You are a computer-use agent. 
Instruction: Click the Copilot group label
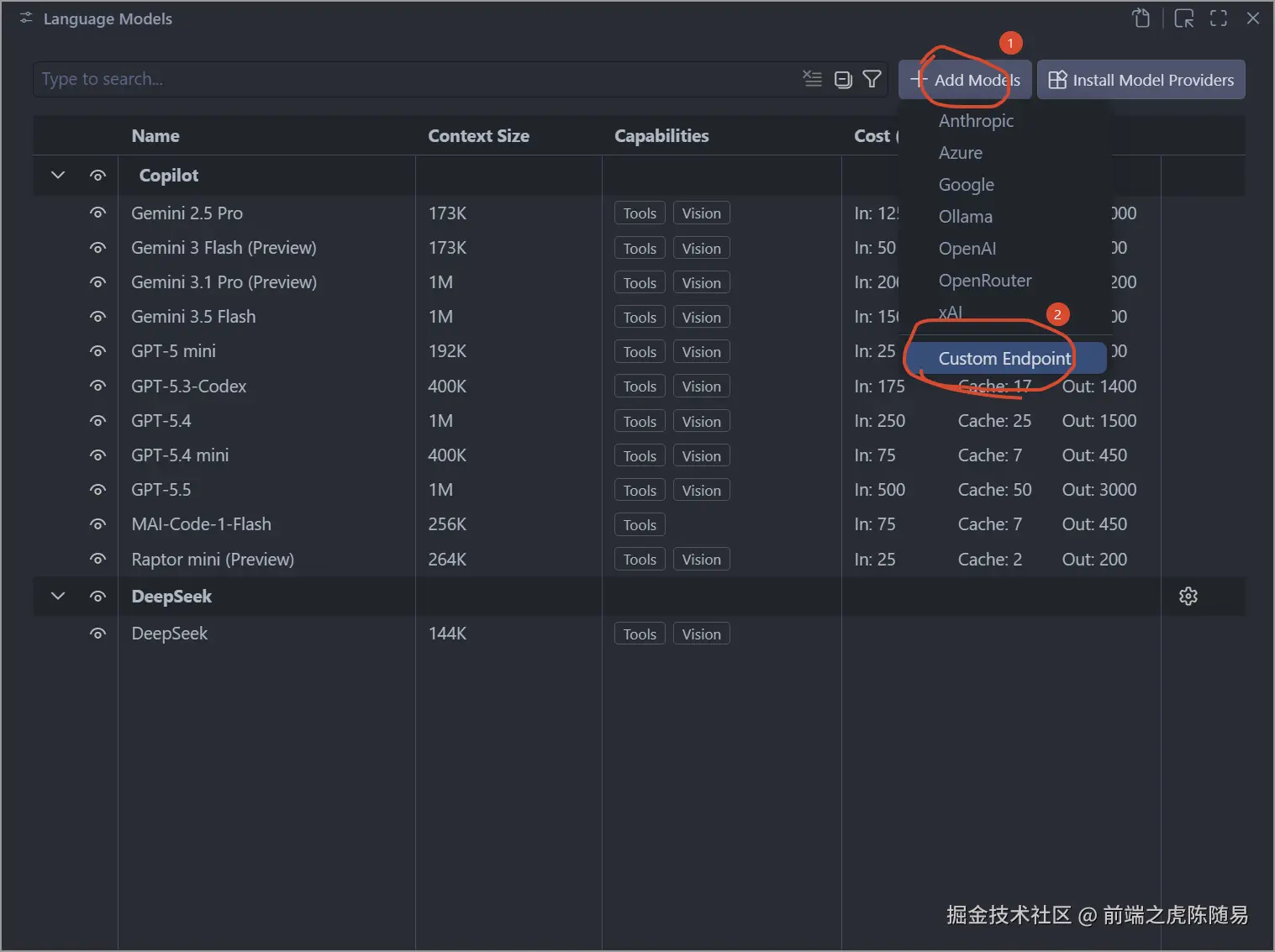click(x=169, y=176)
